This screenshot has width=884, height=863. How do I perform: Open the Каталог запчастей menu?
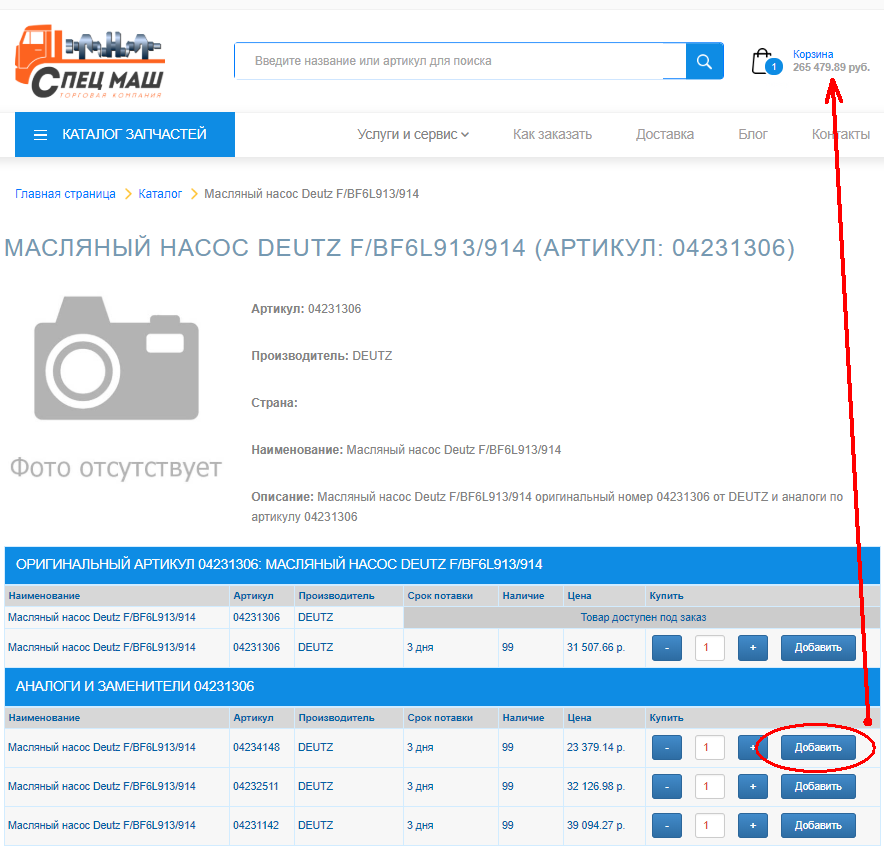pos(125,134)
